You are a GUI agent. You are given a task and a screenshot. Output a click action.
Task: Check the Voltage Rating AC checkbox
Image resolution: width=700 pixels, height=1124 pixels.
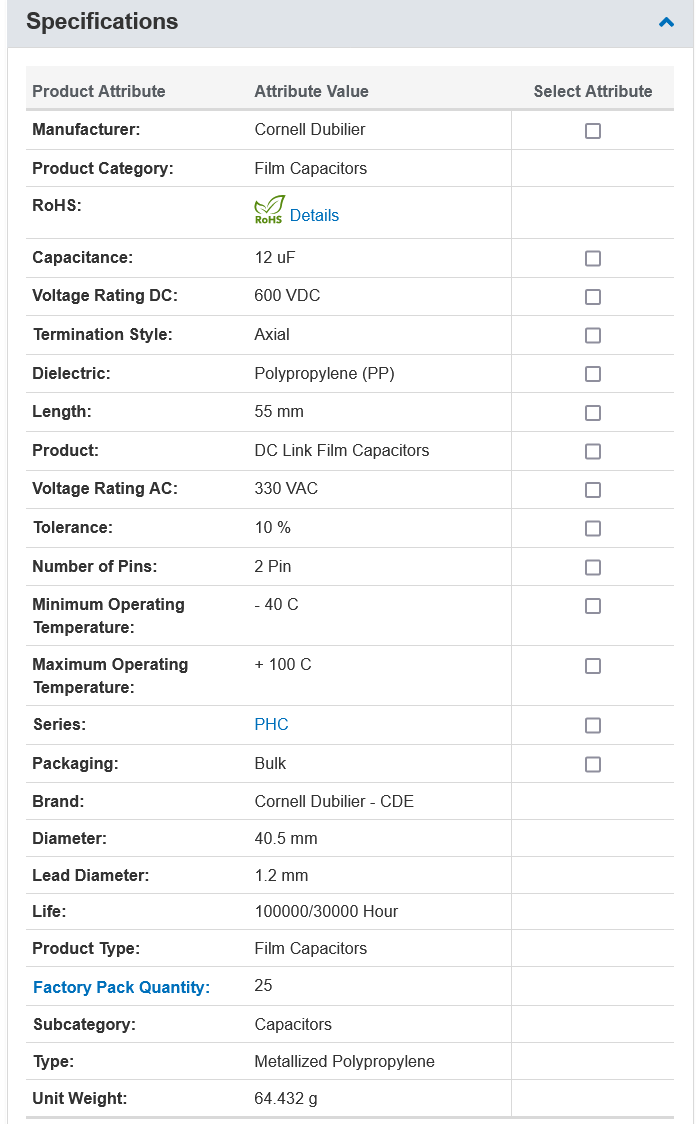(x=593, y=490)
